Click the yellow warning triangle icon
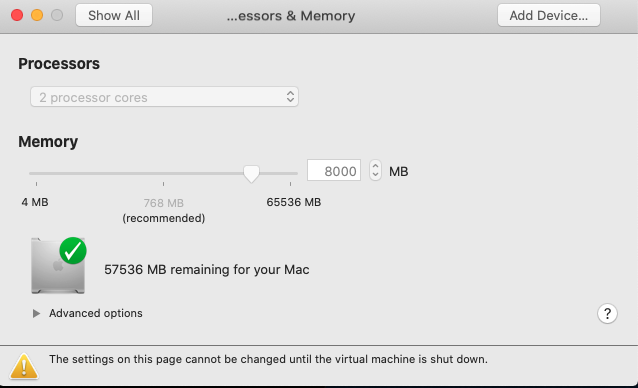This screenshot has height=388, width=638. (x=24, y=366)
